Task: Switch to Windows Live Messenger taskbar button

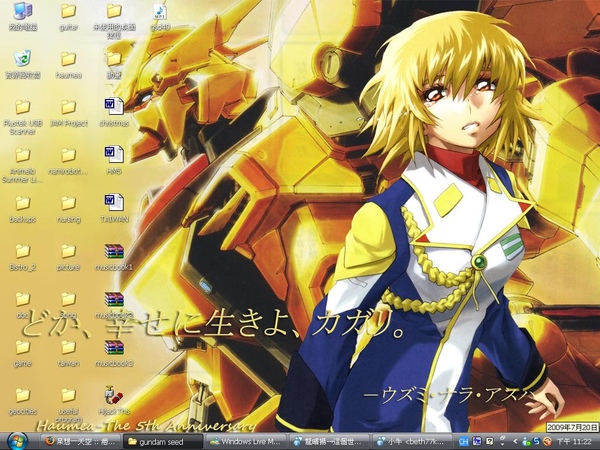Action: (246, 442)
